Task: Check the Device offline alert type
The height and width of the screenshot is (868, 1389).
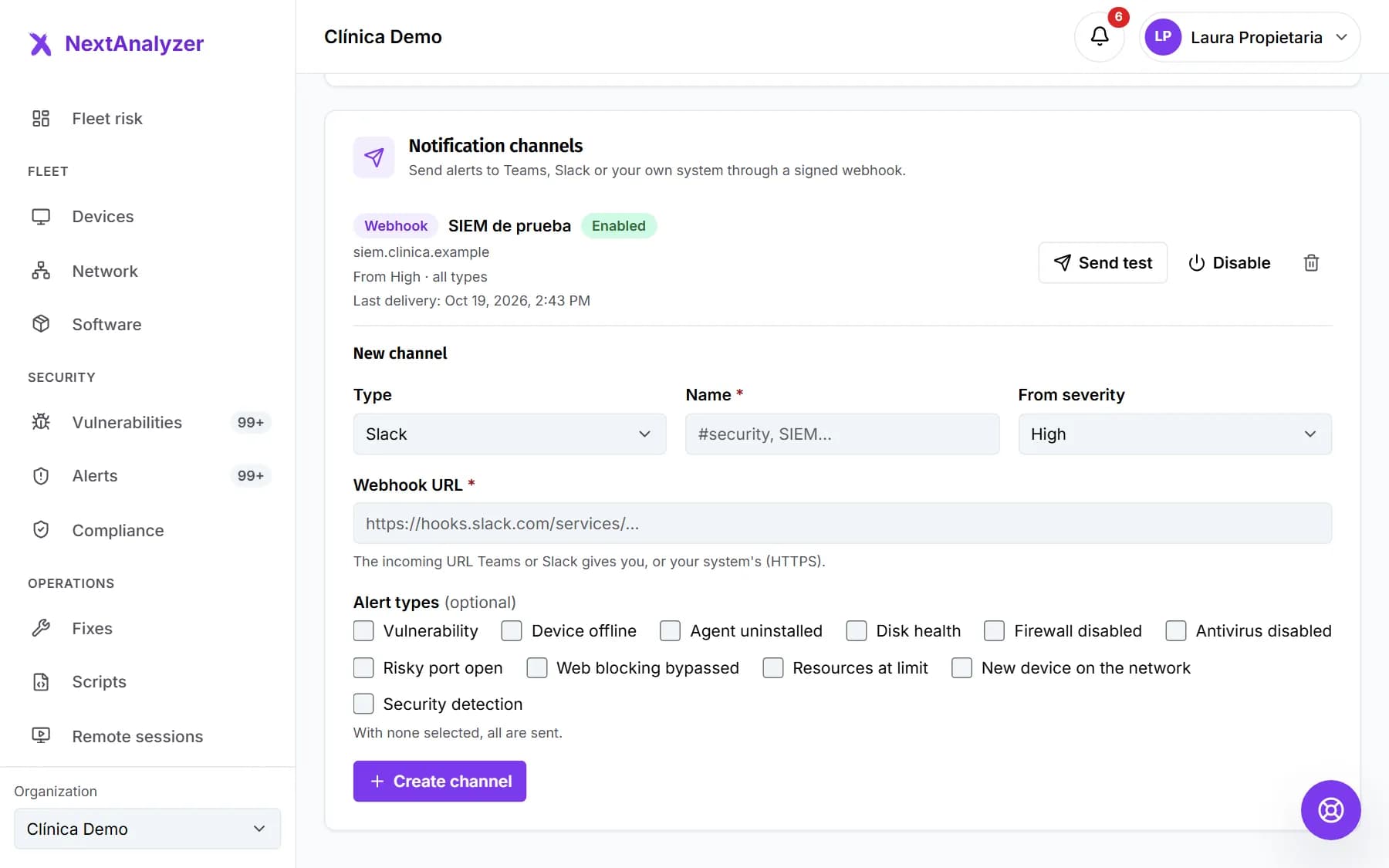Action: click(512, 631)
